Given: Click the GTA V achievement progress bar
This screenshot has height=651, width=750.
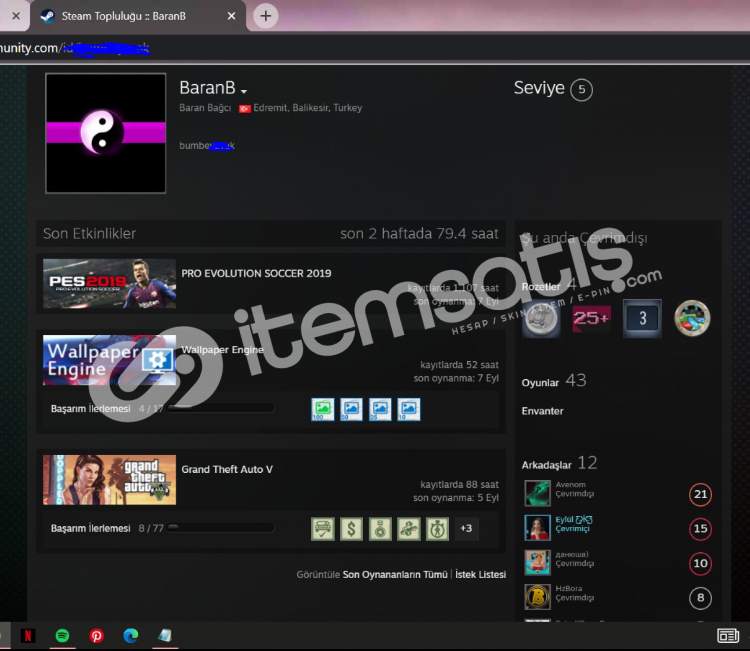Looking at the screenshot, I should pyautogui.click(x=221, y=528).
